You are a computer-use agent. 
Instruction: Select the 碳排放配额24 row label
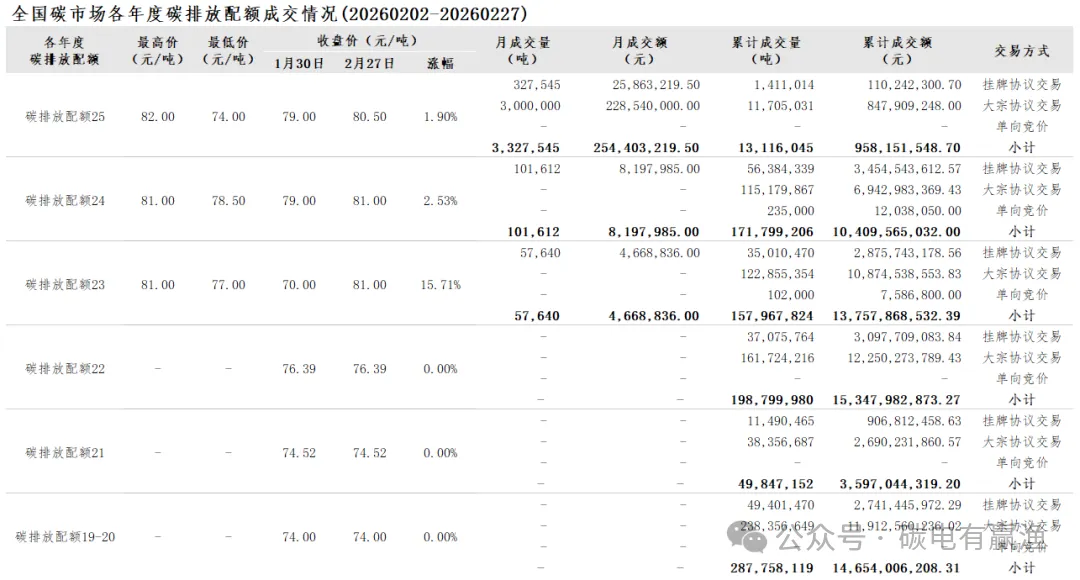(x=65, y=201)
